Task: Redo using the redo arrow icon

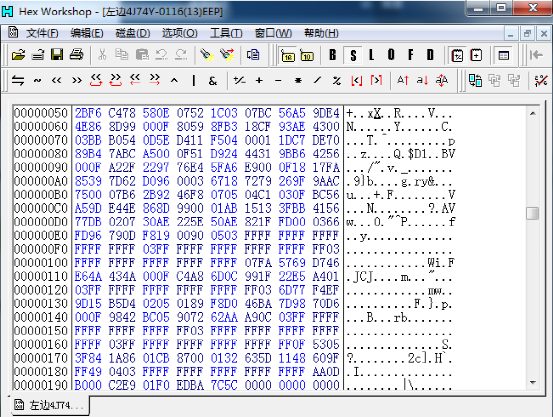Action: point(181,55)
